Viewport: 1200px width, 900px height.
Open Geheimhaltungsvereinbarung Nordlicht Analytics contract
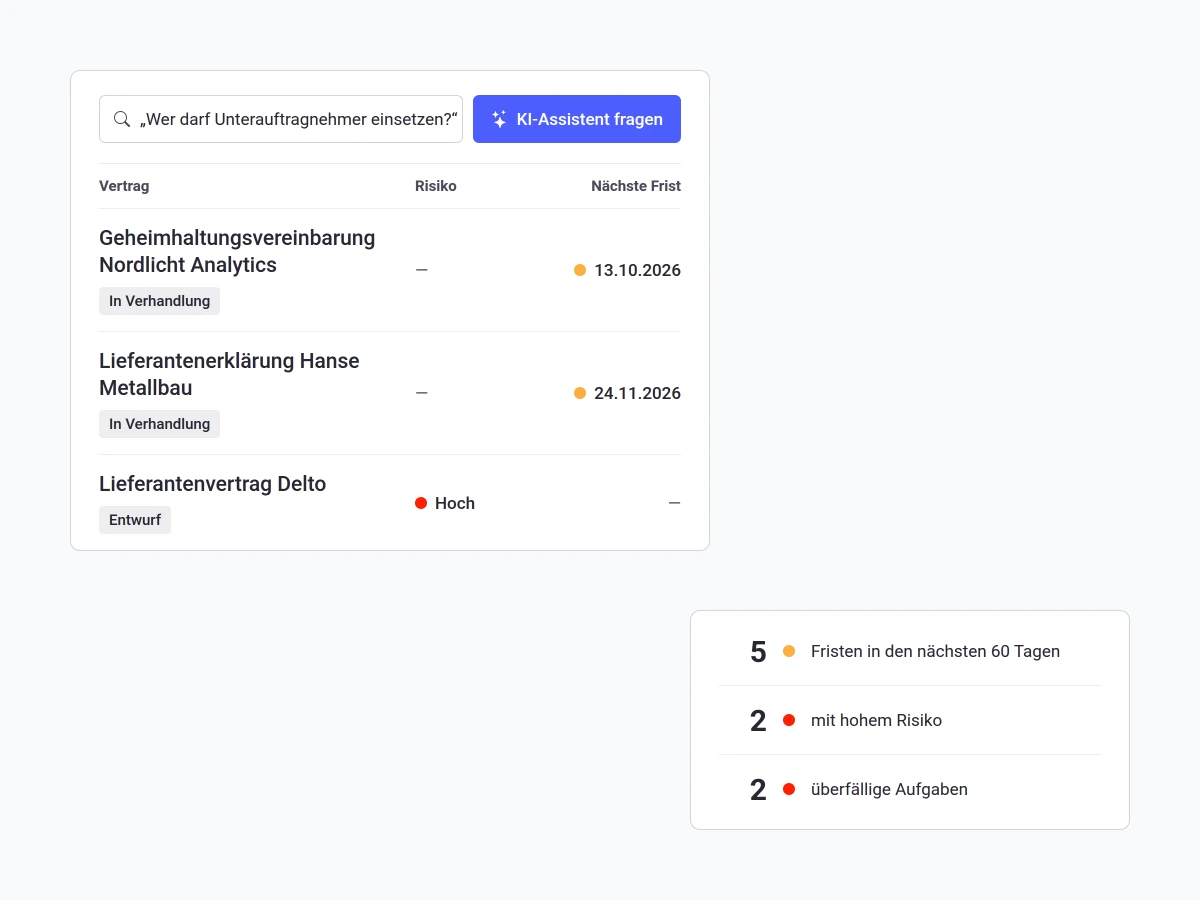tap(237, 251)
